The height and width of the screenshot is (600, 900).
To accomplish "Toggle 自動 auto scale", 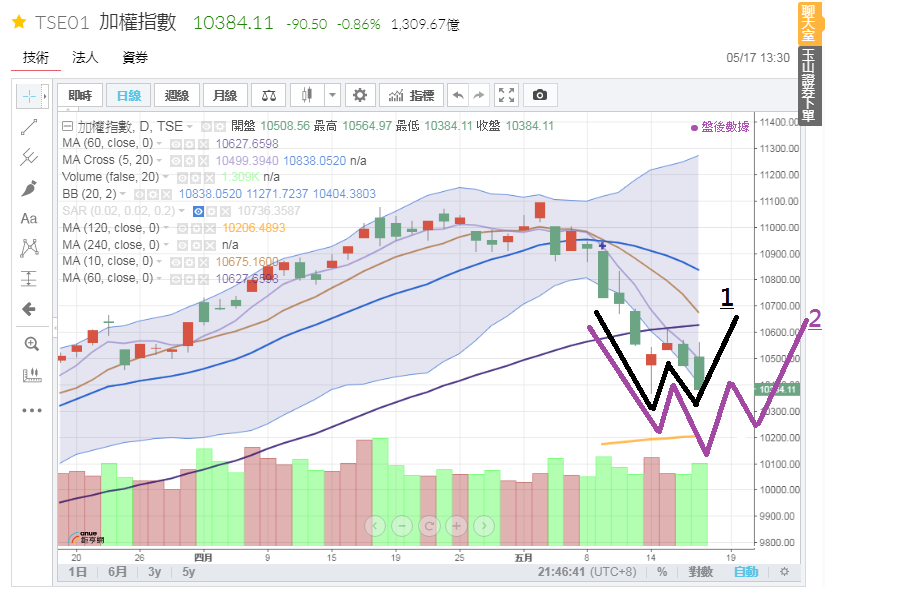I will tap(746, 572).
